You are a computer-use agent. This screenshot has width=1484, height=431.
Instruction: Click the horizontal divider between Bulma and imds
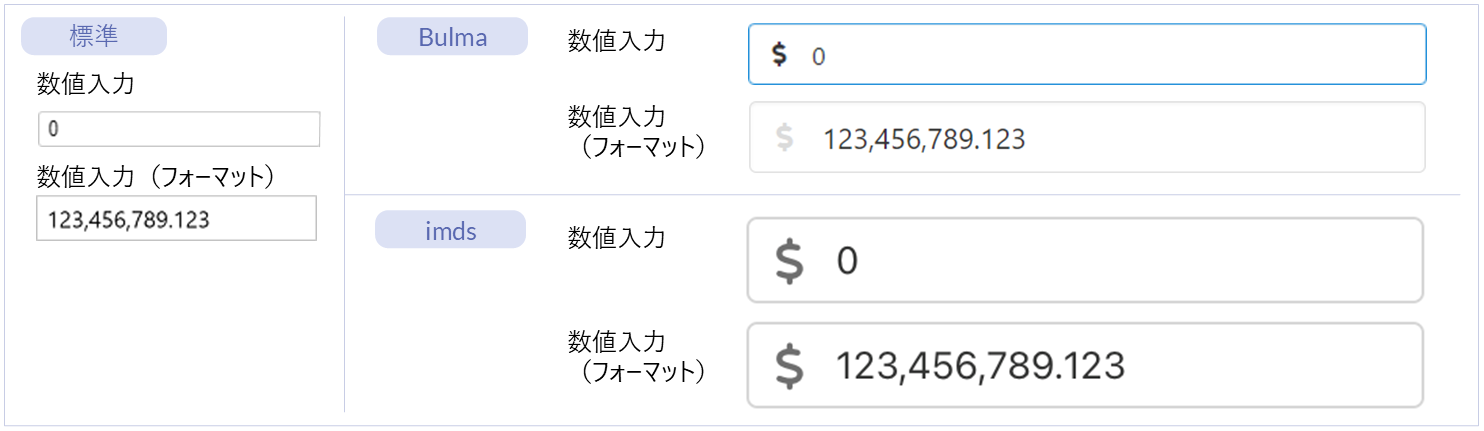(900, 194)
